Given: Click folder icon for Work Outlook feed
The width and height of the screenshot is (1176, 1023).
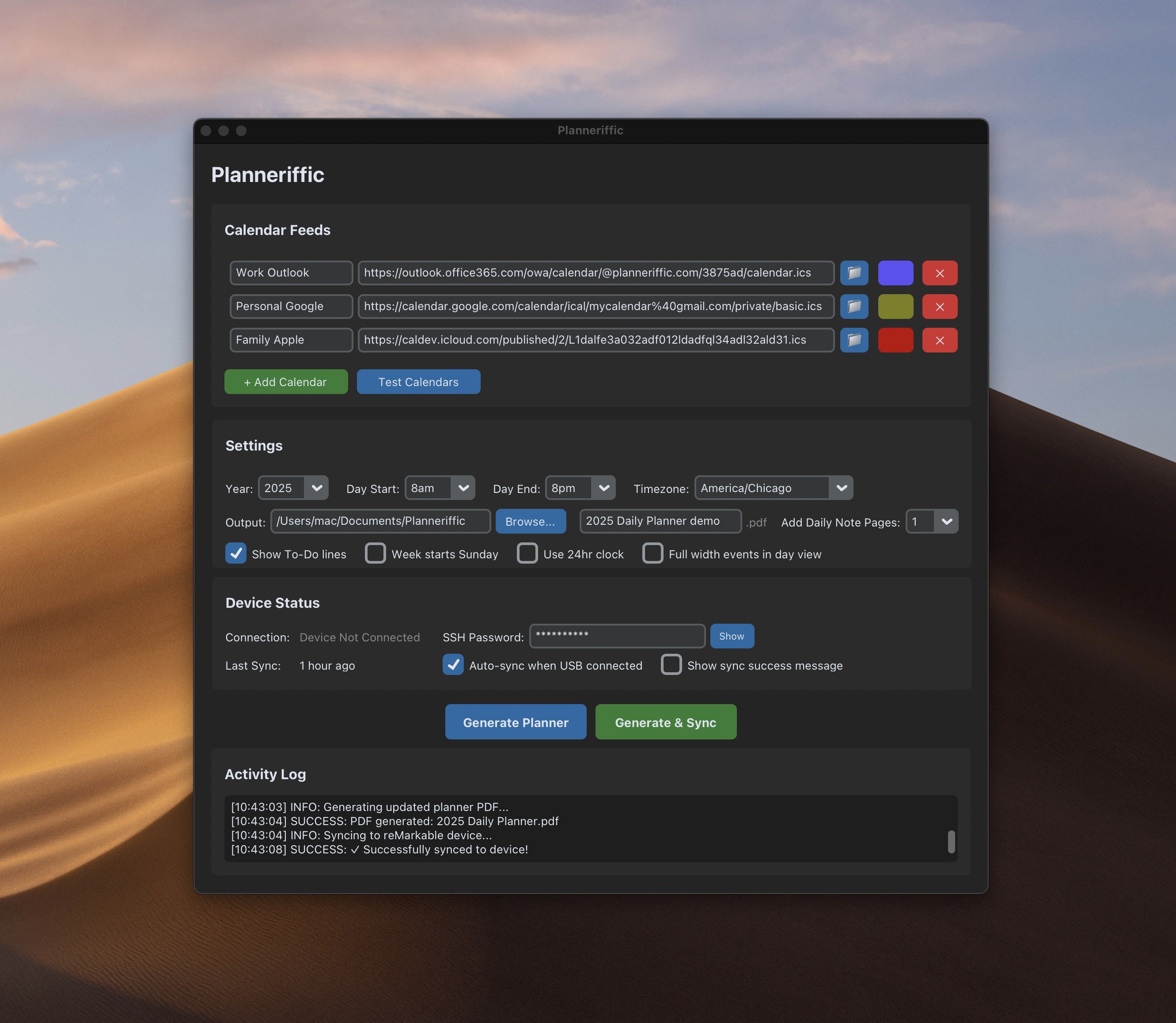Looking at the screenshot, I should tap(854, 273).
